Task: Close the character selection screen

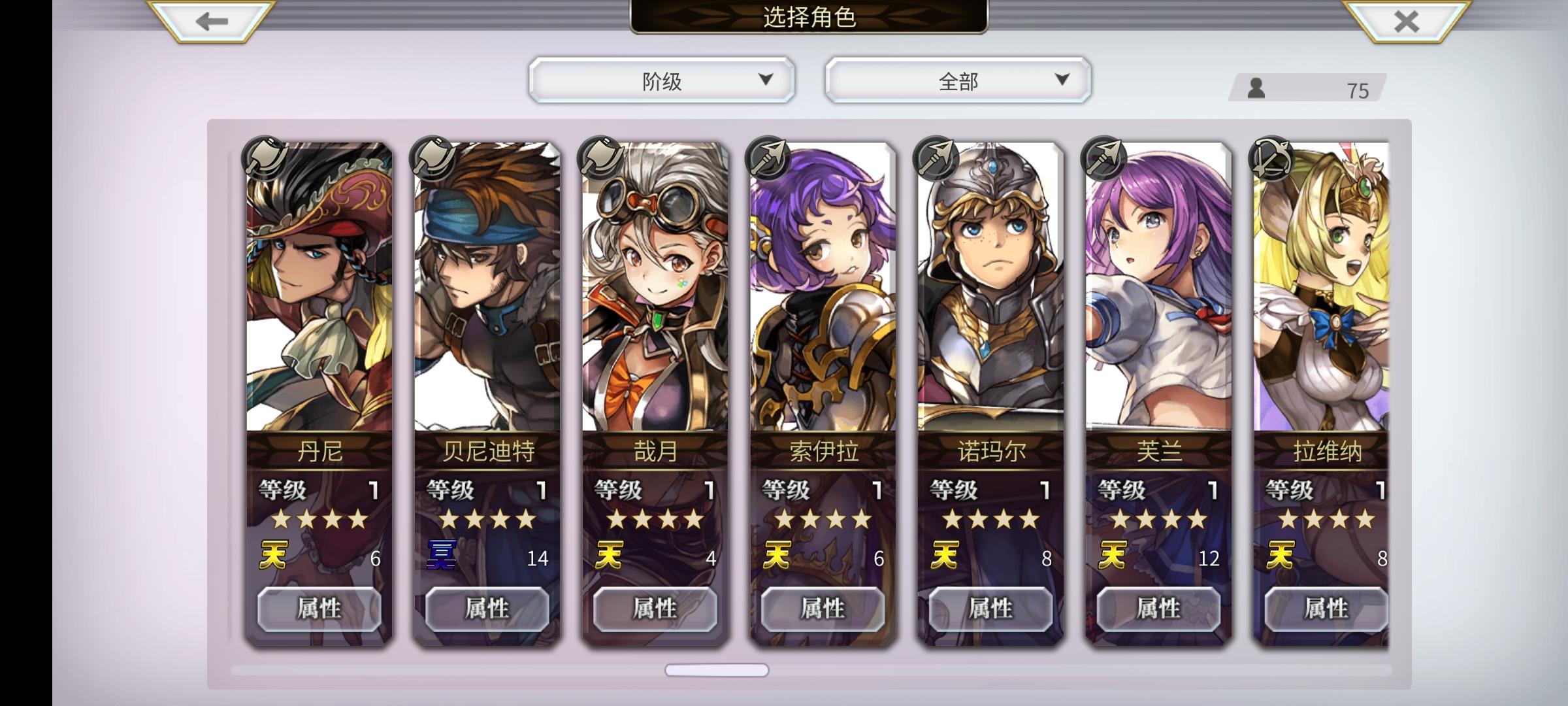Action: click(1406, 21)
